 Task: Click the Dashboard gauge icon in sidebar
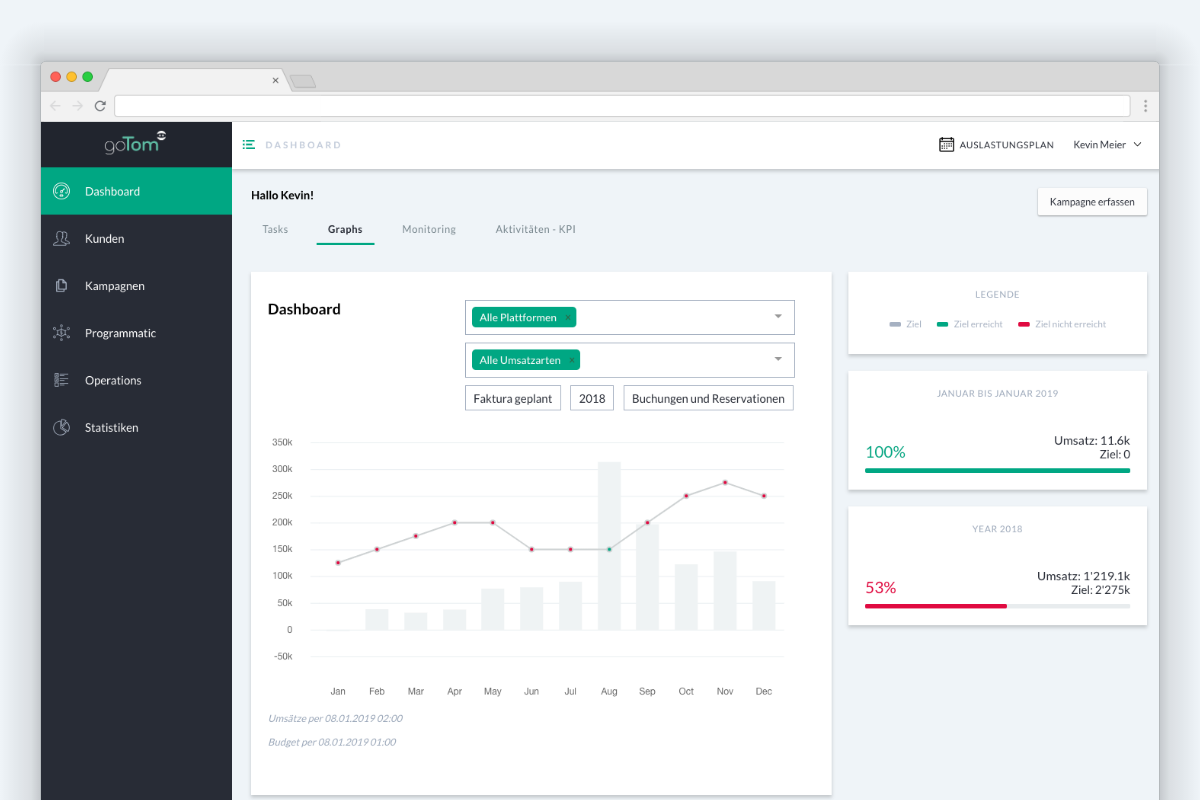pyautogui.click(x=61, y=191)
